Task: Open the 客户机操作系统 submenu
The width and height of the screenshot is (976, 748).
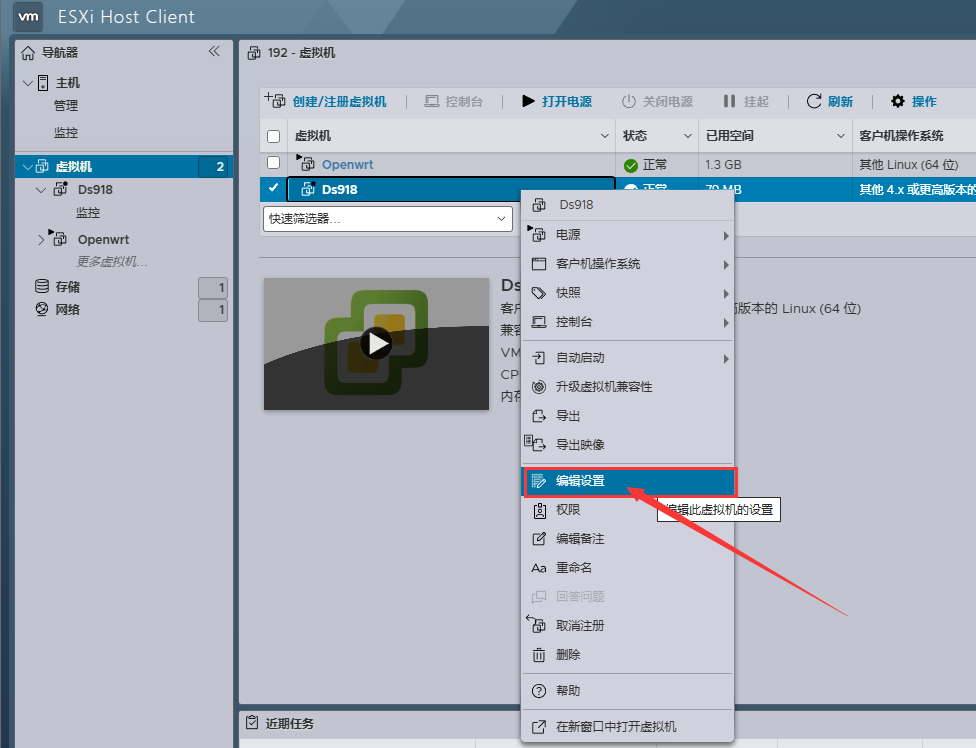Action: [628, 264]
